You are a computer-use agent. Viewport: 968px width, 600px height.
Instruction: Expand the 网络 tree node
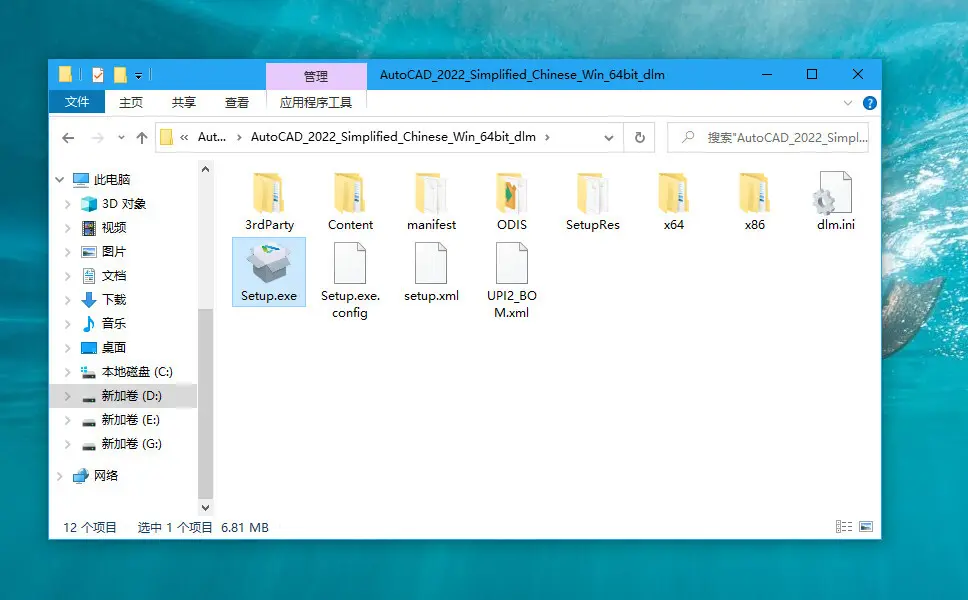click(59, 475)
